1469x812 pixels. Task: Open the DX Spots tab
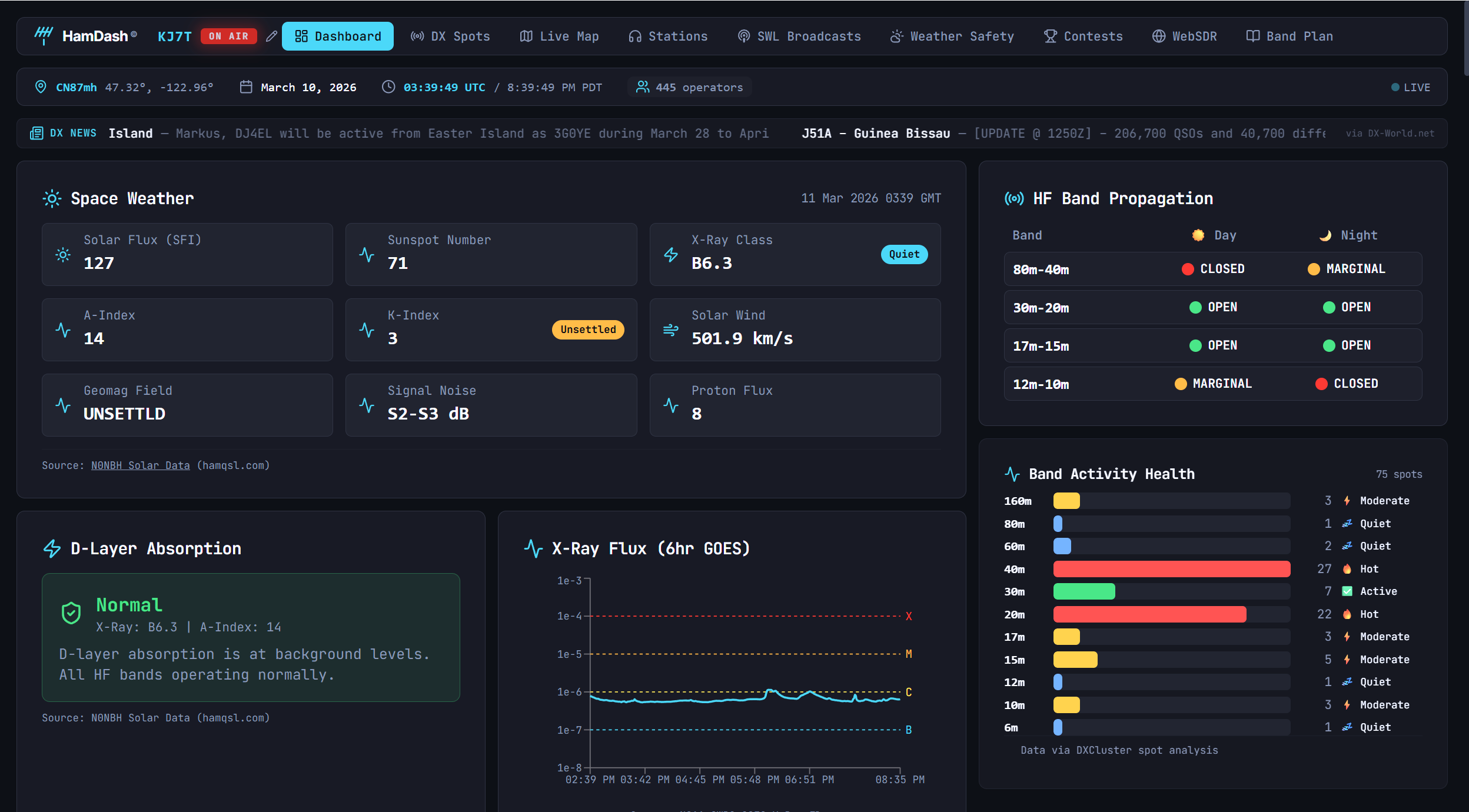click(450, 36)
